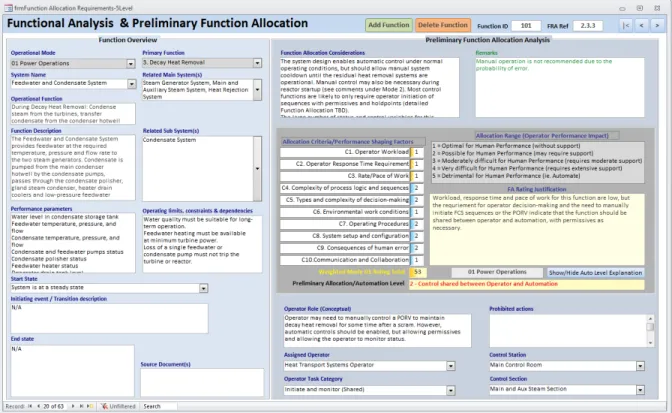This screenshot has height=413, width=672.
Task: Expand the System Name combo box
Action: pos(132,84)
